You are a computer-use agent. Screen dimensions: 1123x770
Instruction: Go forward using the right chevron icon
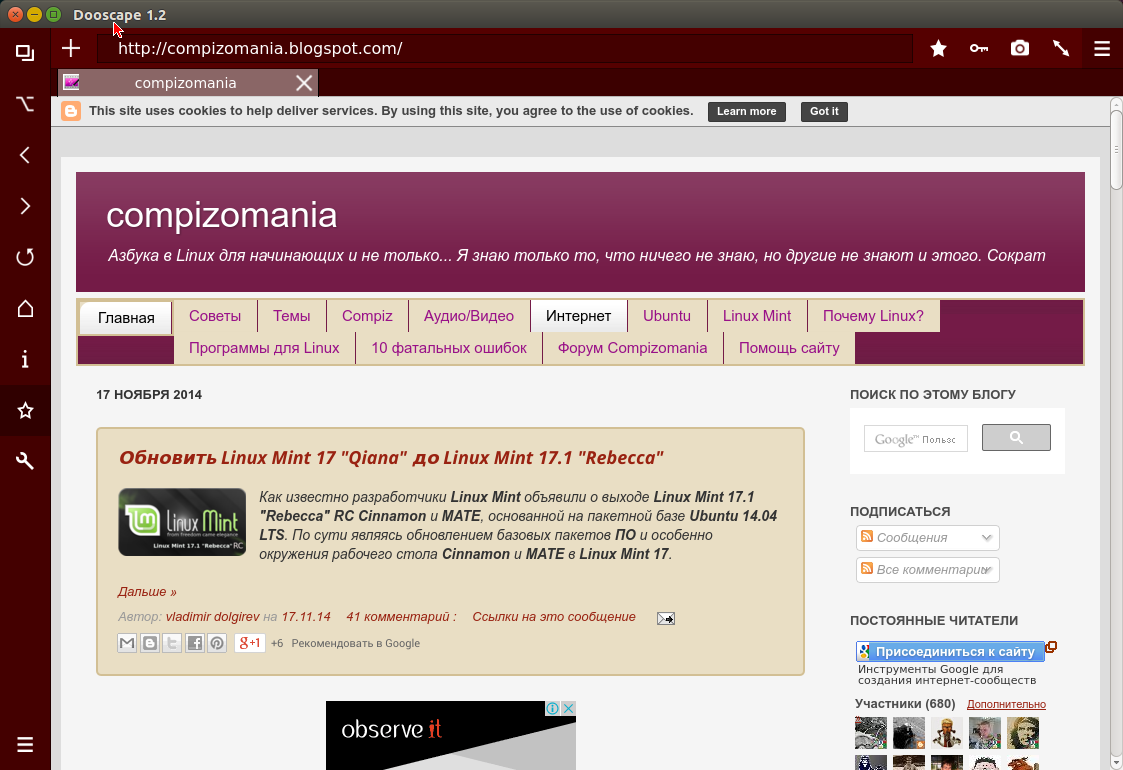click(x=25, y=206)
